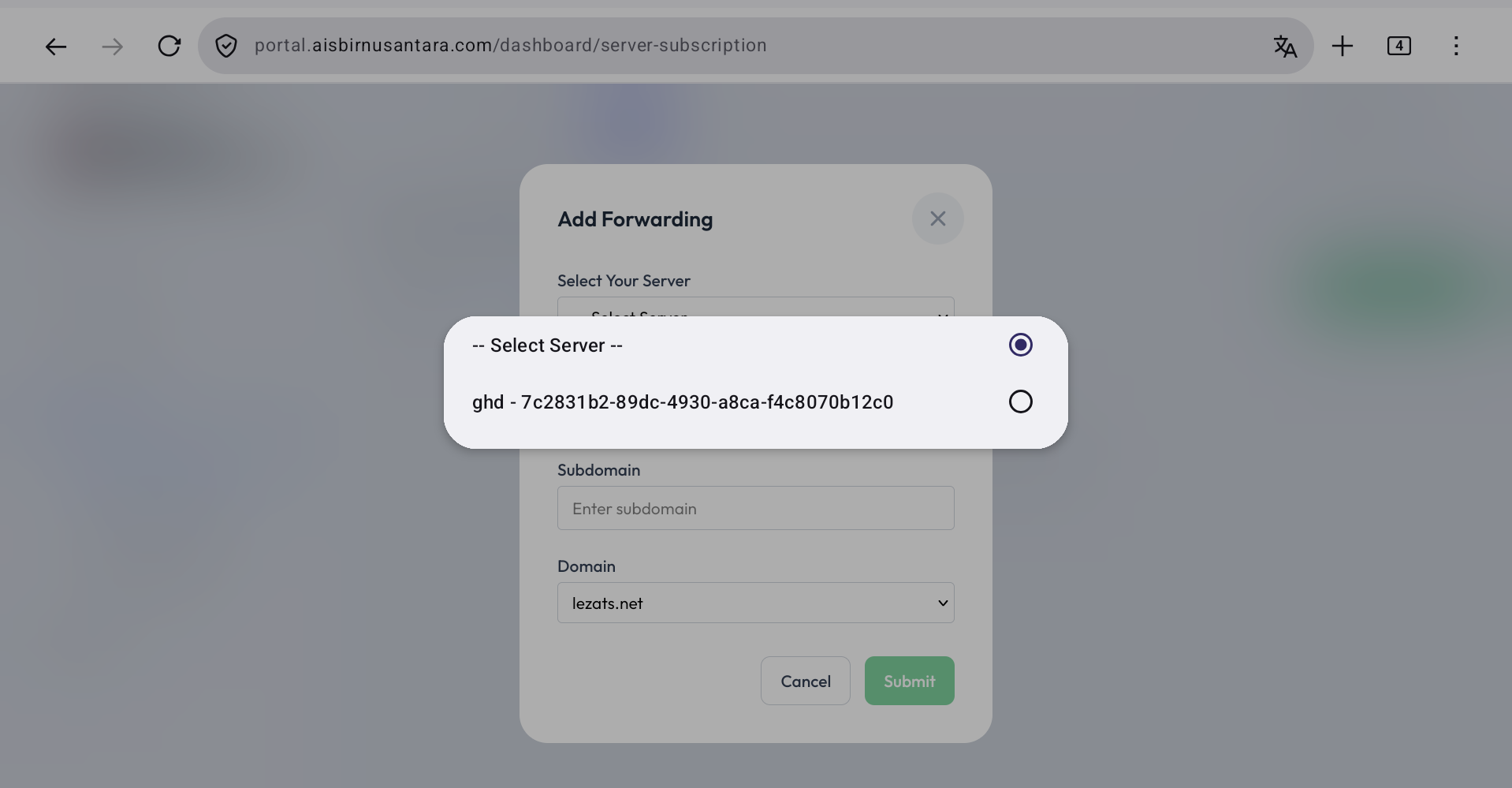This screenshot has height=788, width=1512.
Task: Open site security shield info
Action: pos(226,47)
